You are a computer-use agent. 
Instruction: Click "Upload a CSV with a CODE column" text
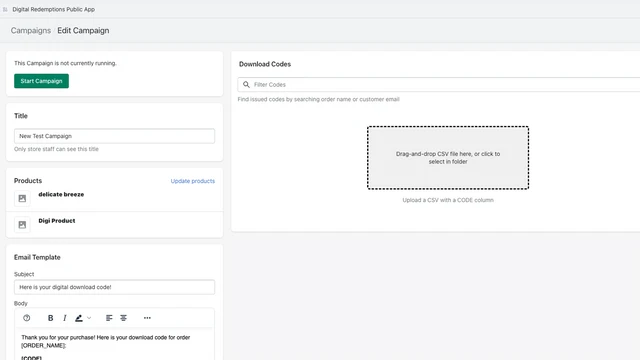coord(448,200)
